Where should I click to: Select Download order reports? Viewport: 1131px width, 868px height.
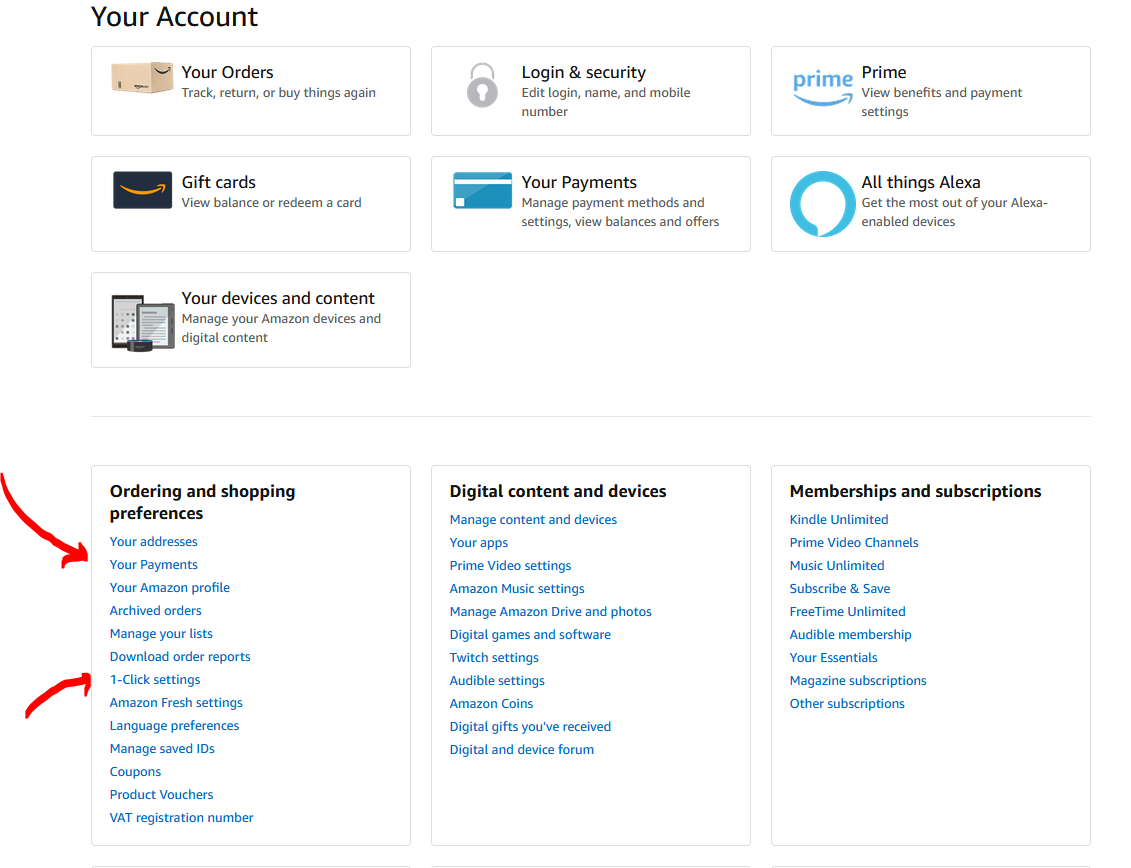tap(180, 657)
